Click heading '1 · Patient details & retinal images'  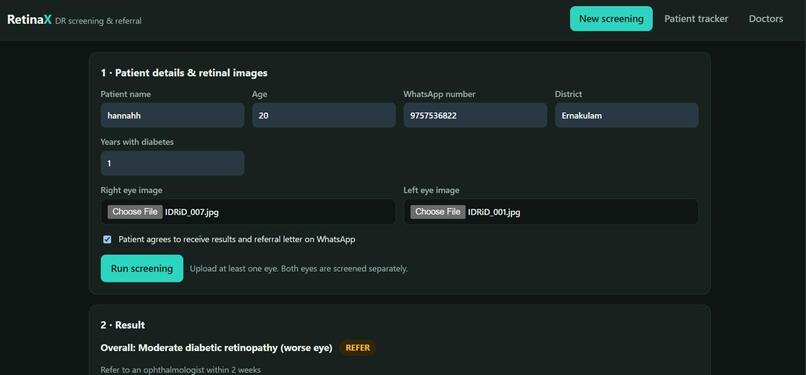[x=184, y=73]
